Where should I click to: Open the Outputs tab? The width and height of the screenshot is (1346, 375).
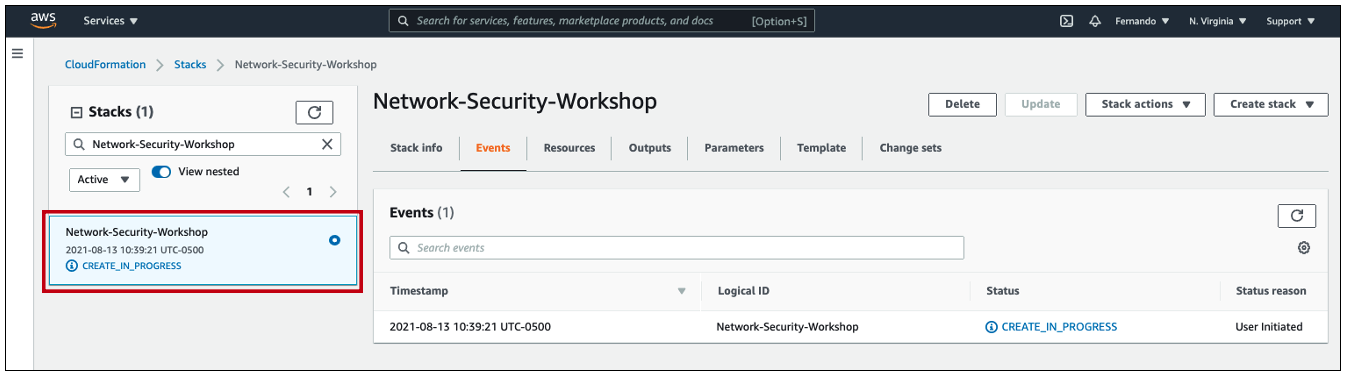pos(650,148)
